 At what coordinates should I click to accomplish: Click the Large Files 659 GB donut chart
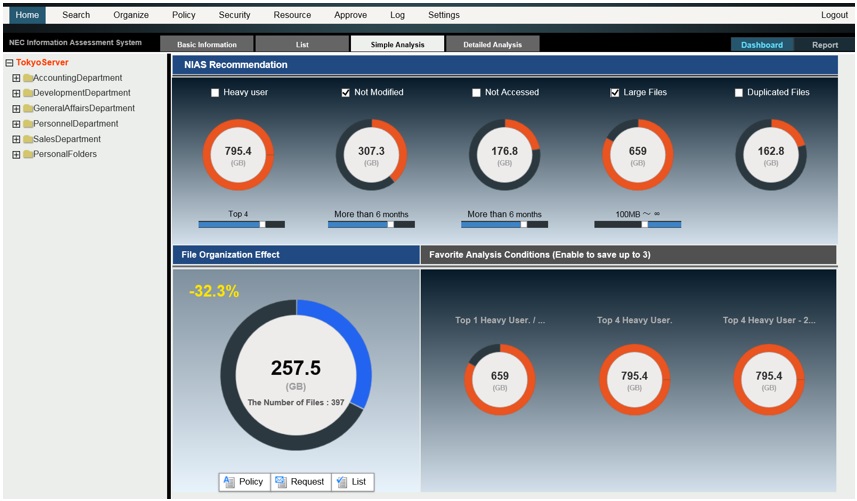638,155
